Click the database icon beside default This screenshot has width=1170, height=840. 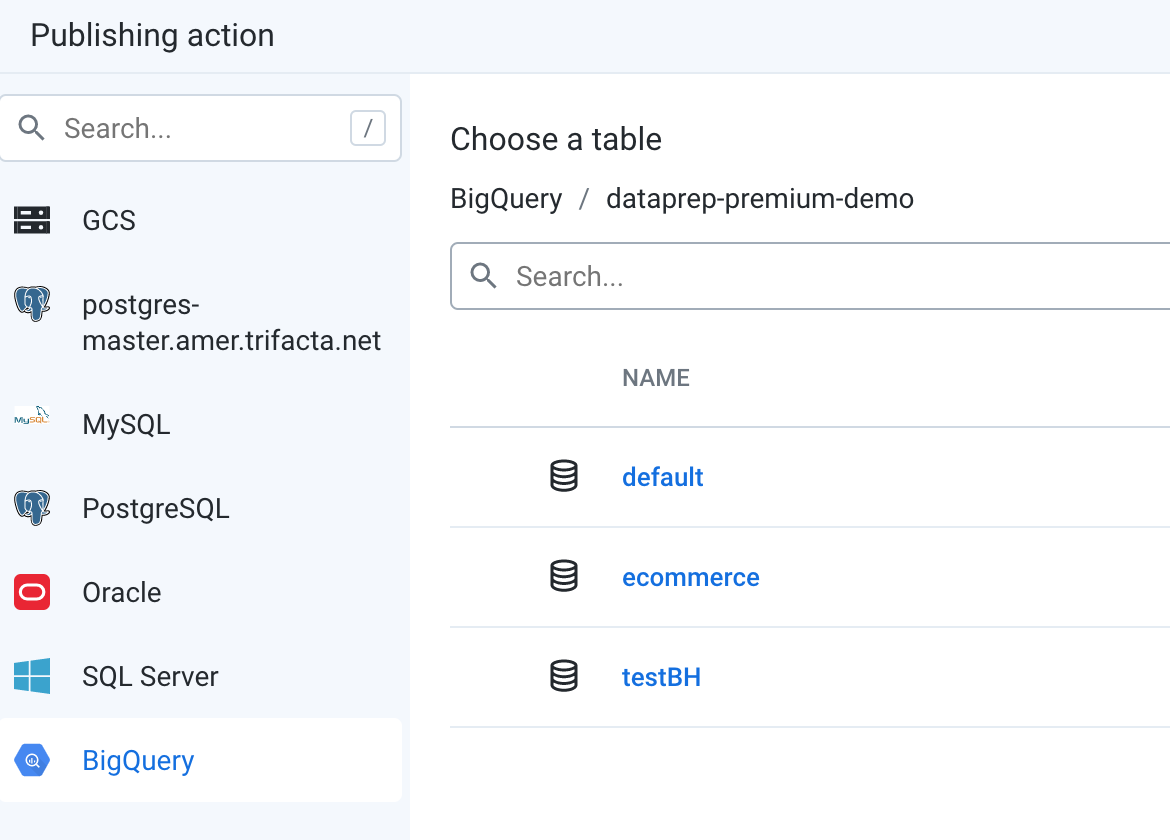click(x=564, y=477)
